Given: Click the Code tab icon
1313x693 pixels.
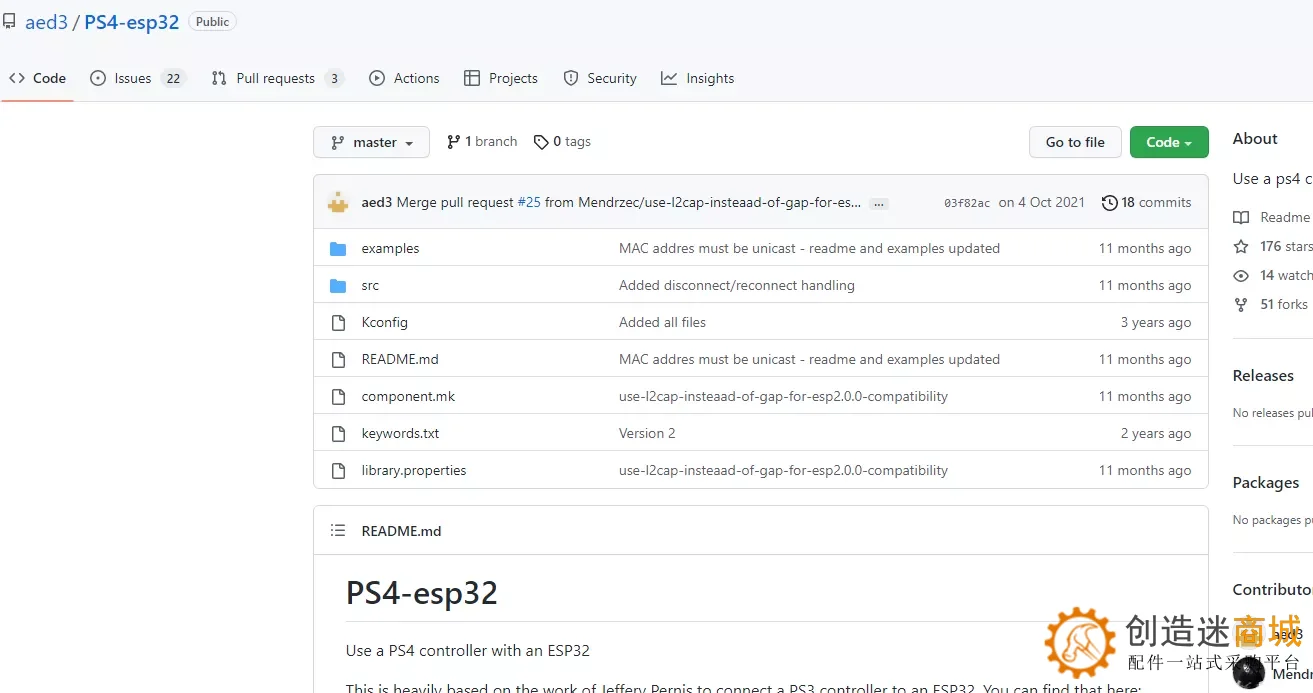Looking at the screenshot, I should point(17,78).
